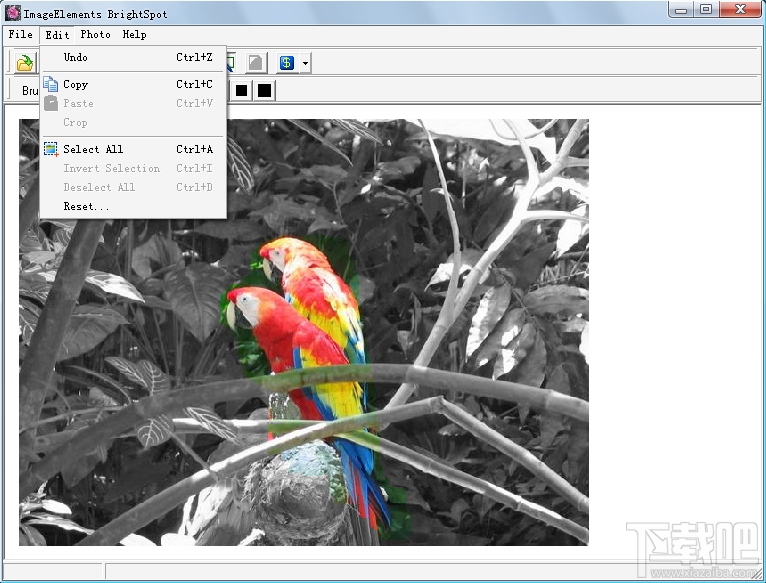
Task: Open the Photo menu
Action: point(95,34)
